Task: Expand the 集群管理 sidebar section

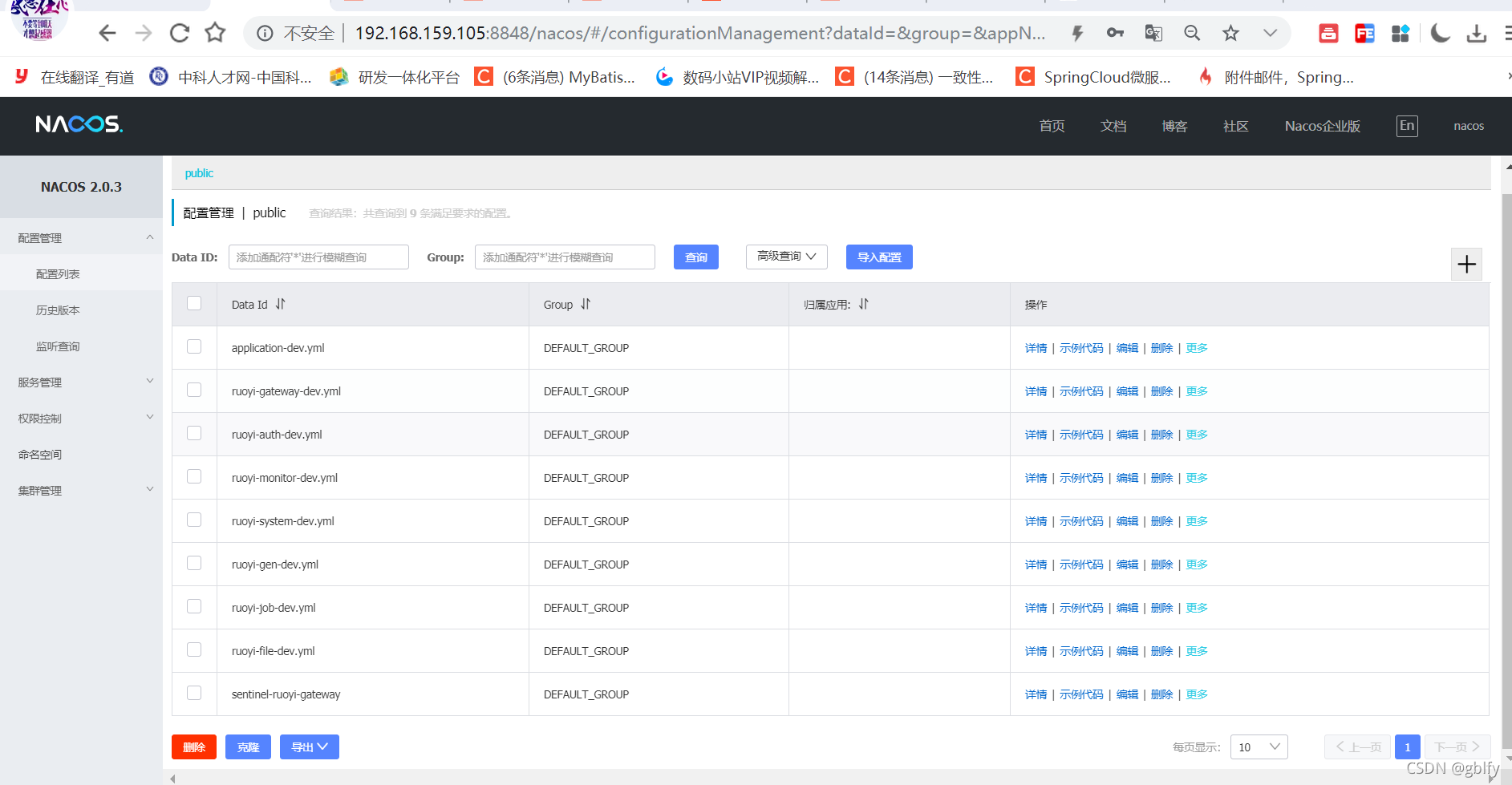Action: click(81, 491)
